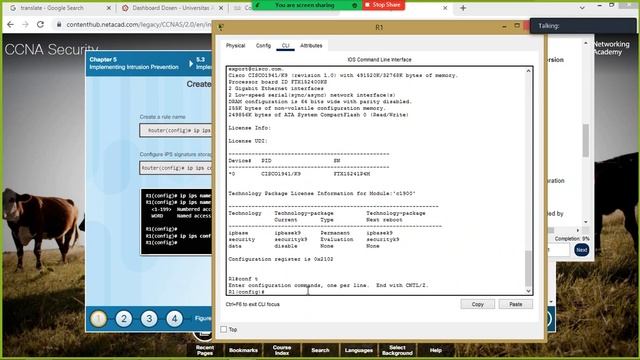This screenshot has height=360, width=640.
Task: Click the rule name command field
Action: [176, 130]
